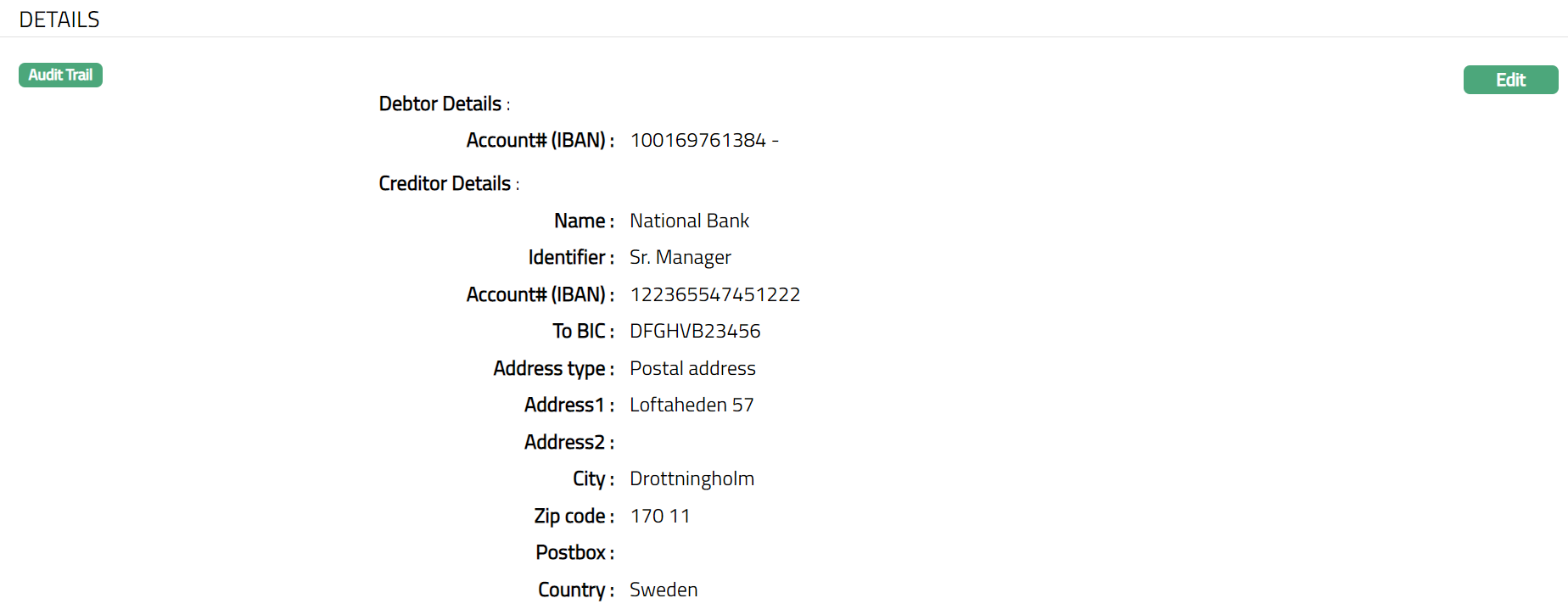Click the Postal address value
The image size is (1568, 615).
coord(692,369)
